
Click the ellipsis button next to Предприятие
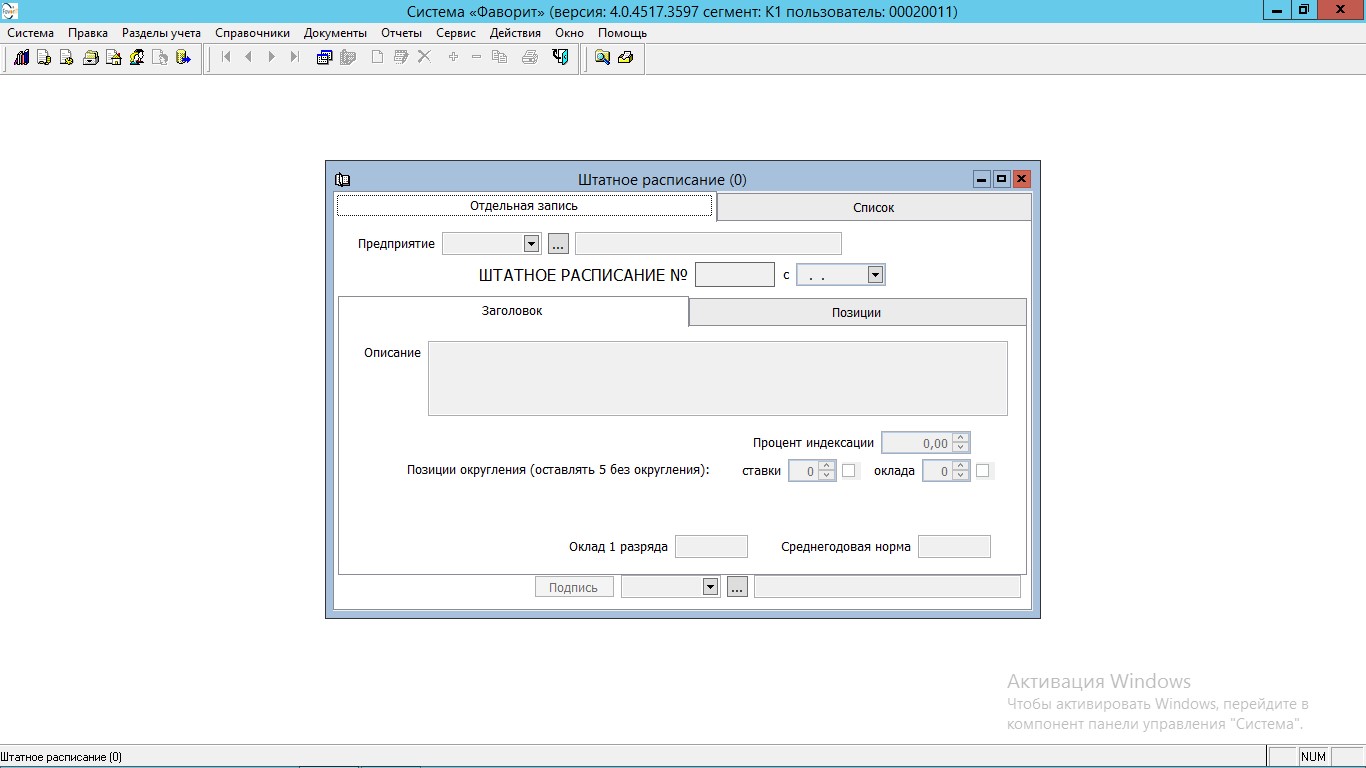point(558,244)
